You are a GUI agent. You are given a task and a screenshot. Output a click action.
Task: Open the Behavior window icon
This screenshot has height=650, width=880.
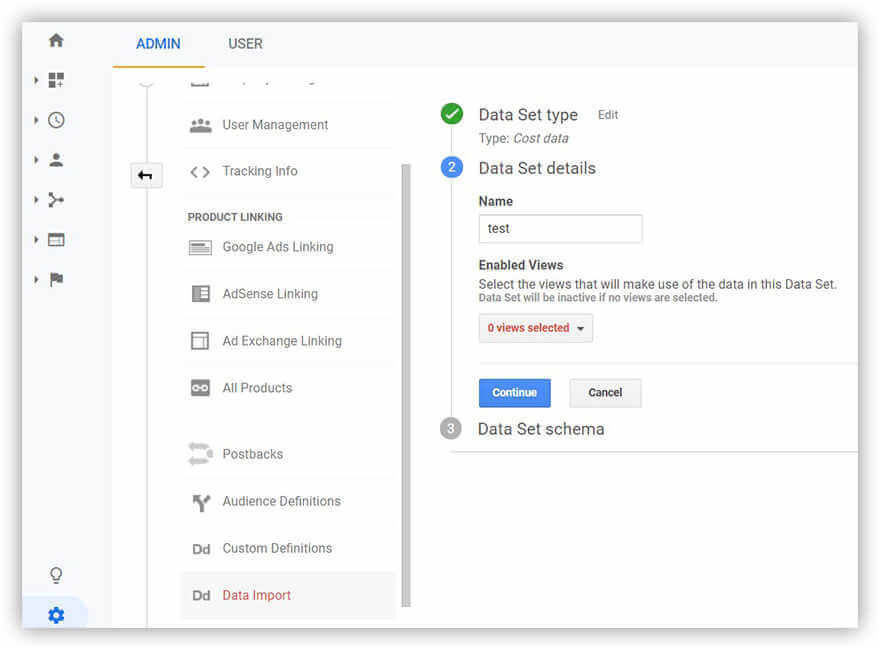click(x=56, y=240)
